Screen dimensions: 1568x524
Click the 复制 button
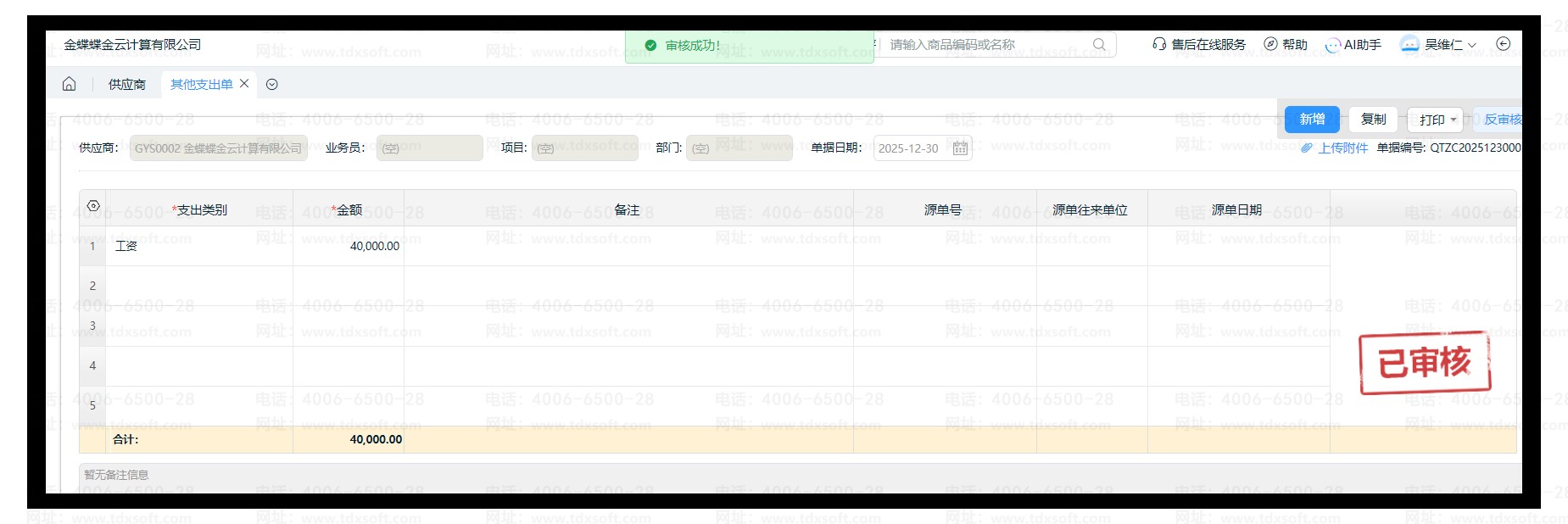pos(1373,120)
